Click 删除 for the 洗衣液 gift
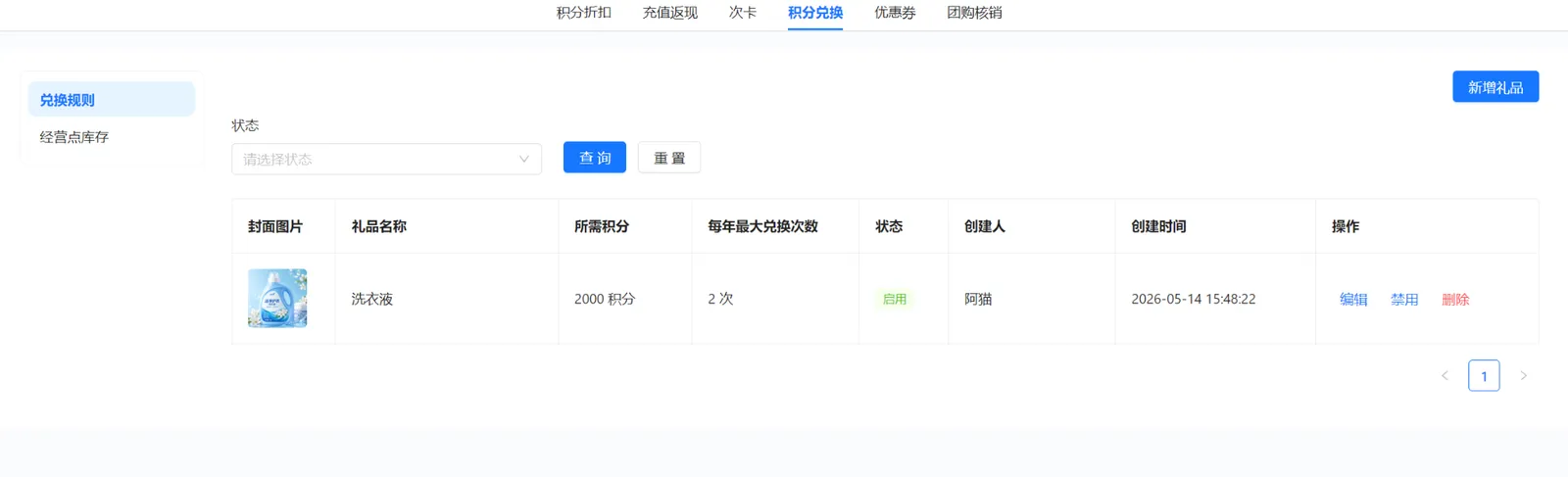 click(1455, 299)
